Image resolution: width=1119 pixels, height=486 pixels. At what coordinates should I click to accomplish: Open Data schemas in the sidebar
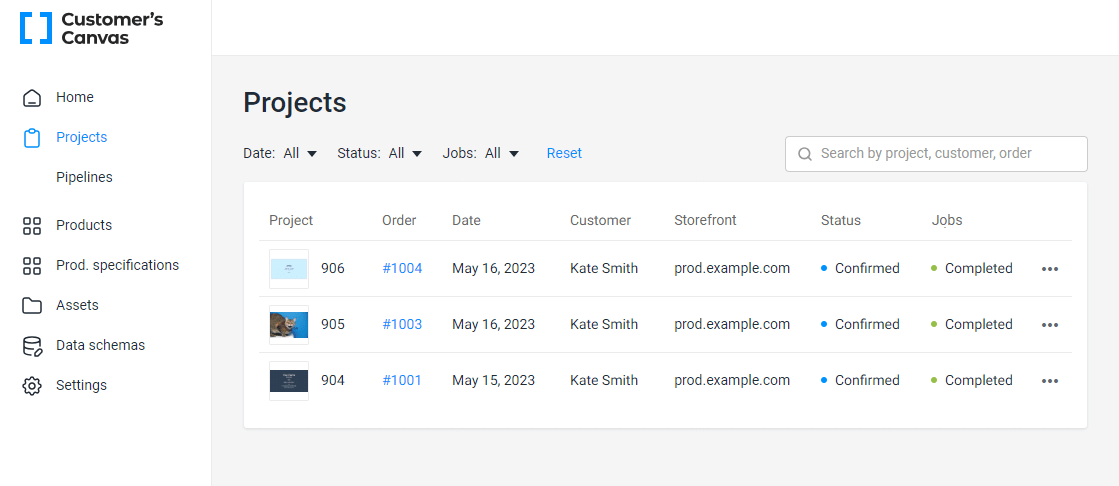(101, 345)
